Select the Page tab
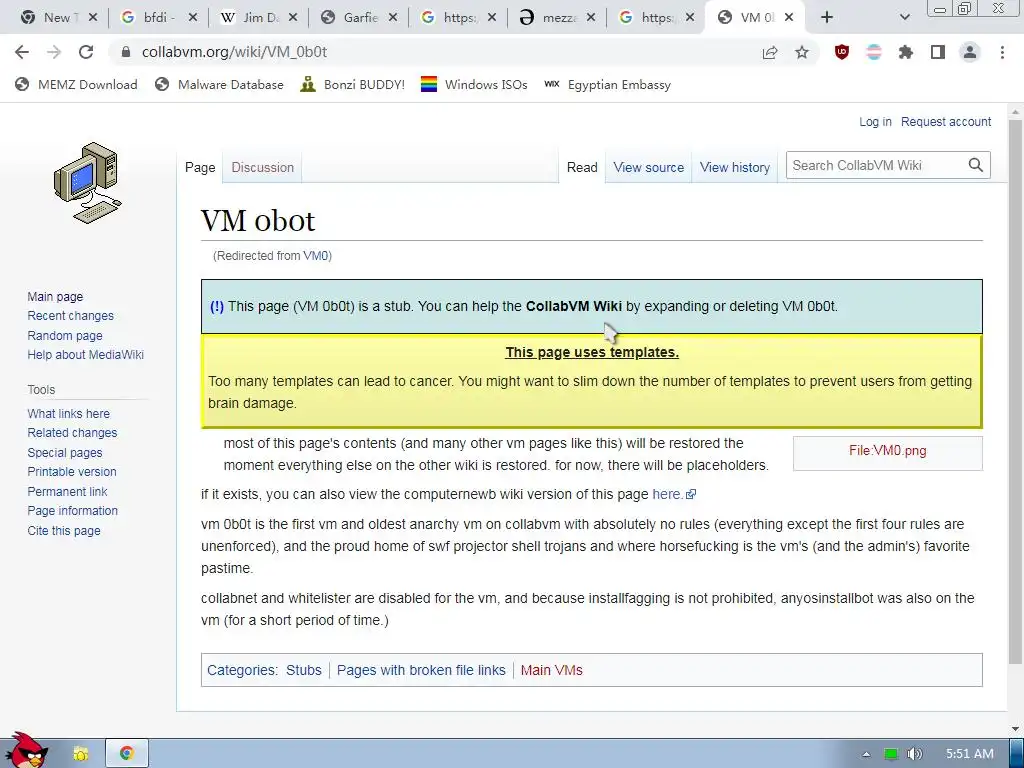Image resolution: width=1024 pixels, height=768 pixels. point(200,167)
